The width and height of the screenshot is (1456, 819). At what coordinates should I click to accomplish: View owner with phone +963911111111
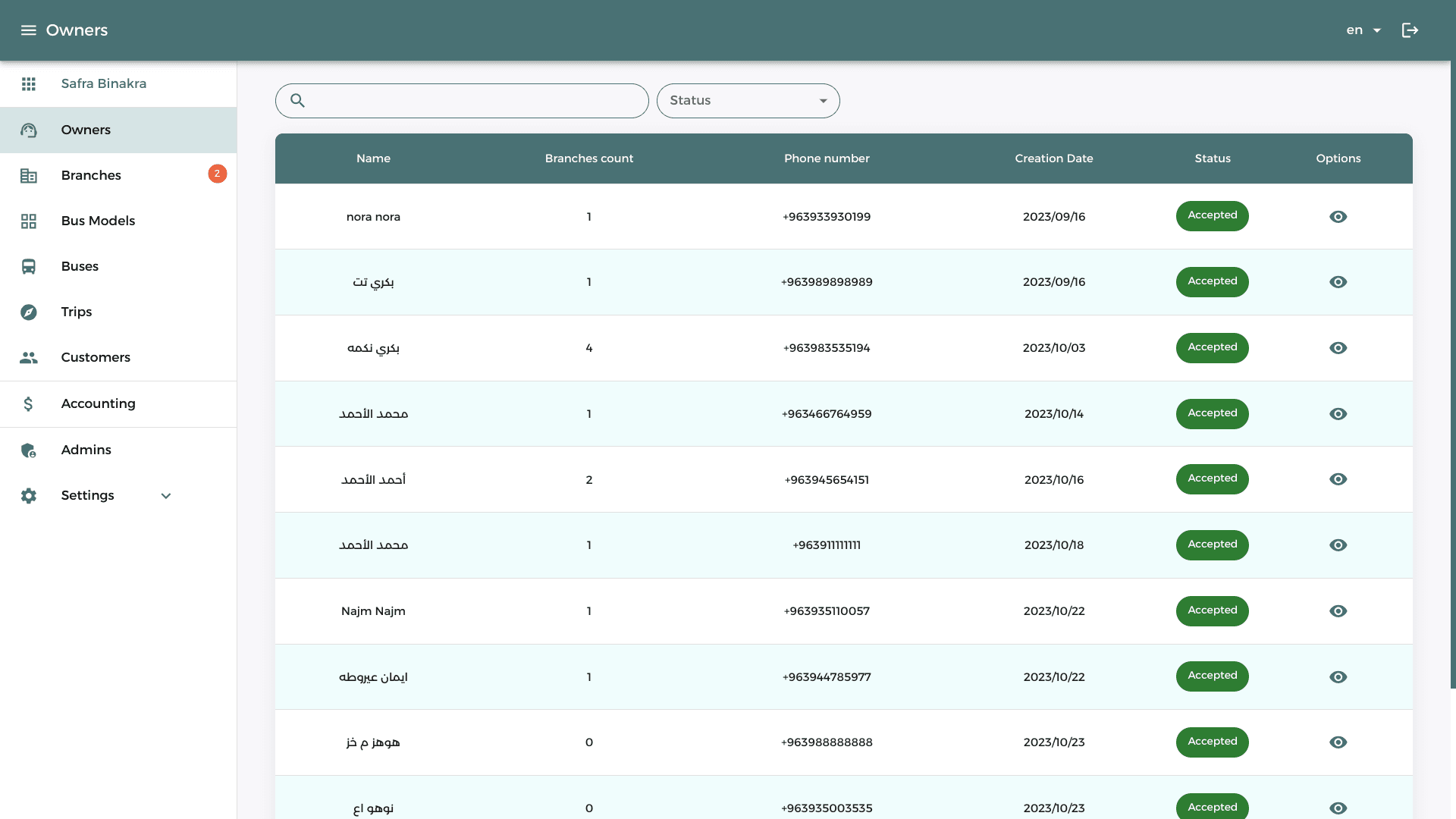(1338, 545)
